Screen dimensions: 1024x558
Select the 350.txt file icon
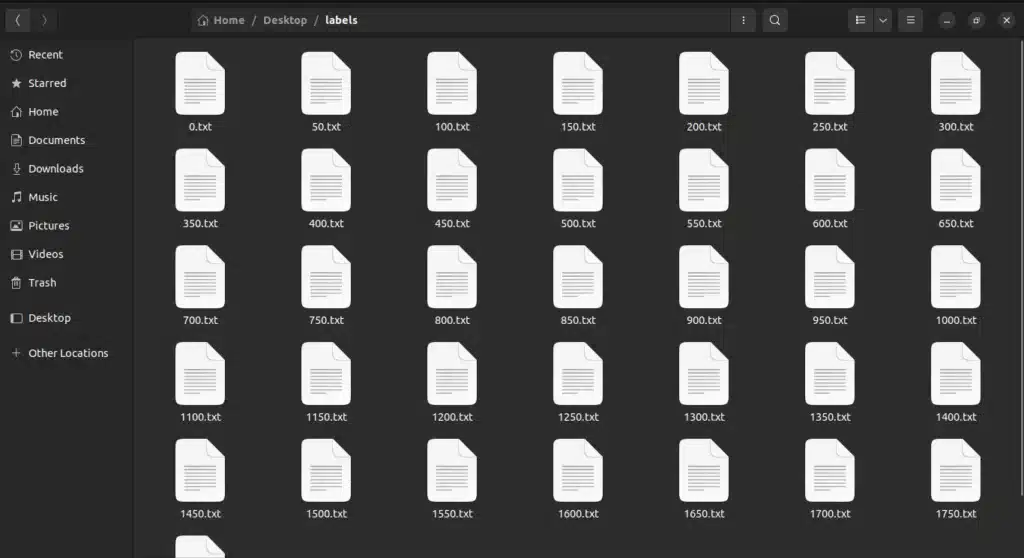tap(200, 180)
